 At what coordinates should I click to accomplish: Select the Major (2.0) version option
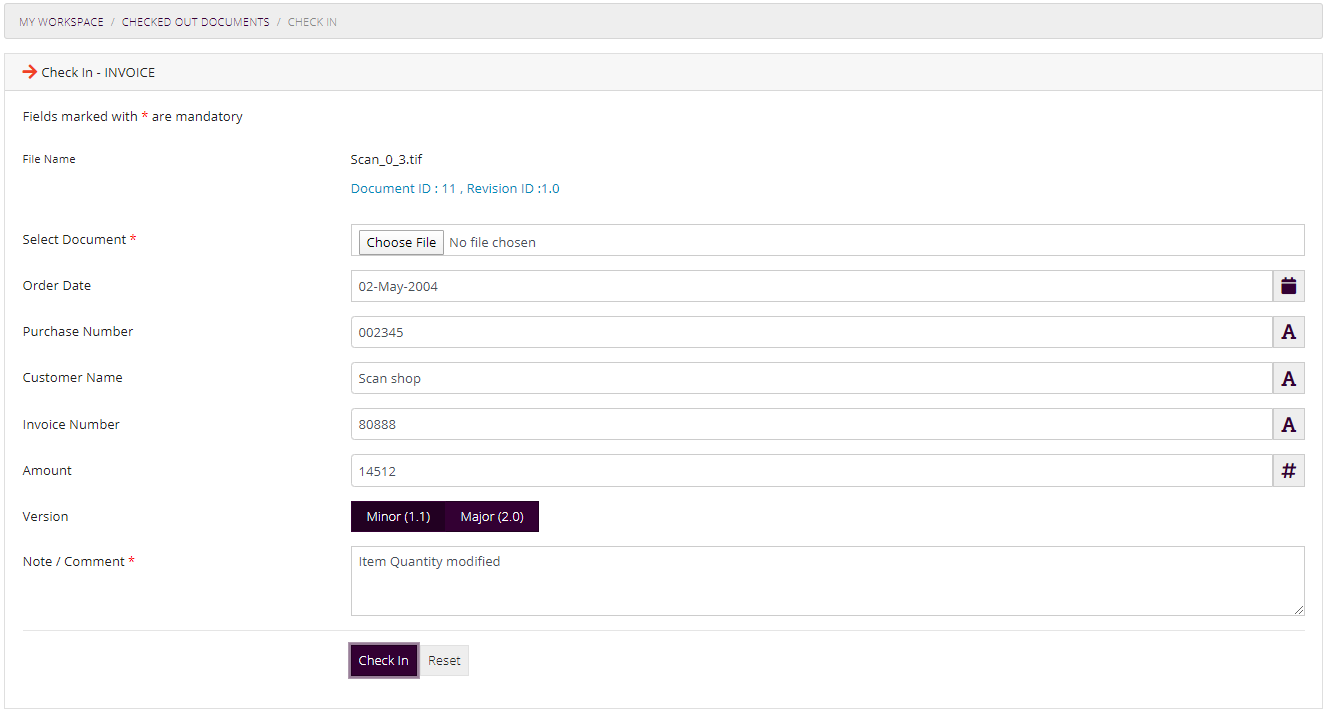492,517
